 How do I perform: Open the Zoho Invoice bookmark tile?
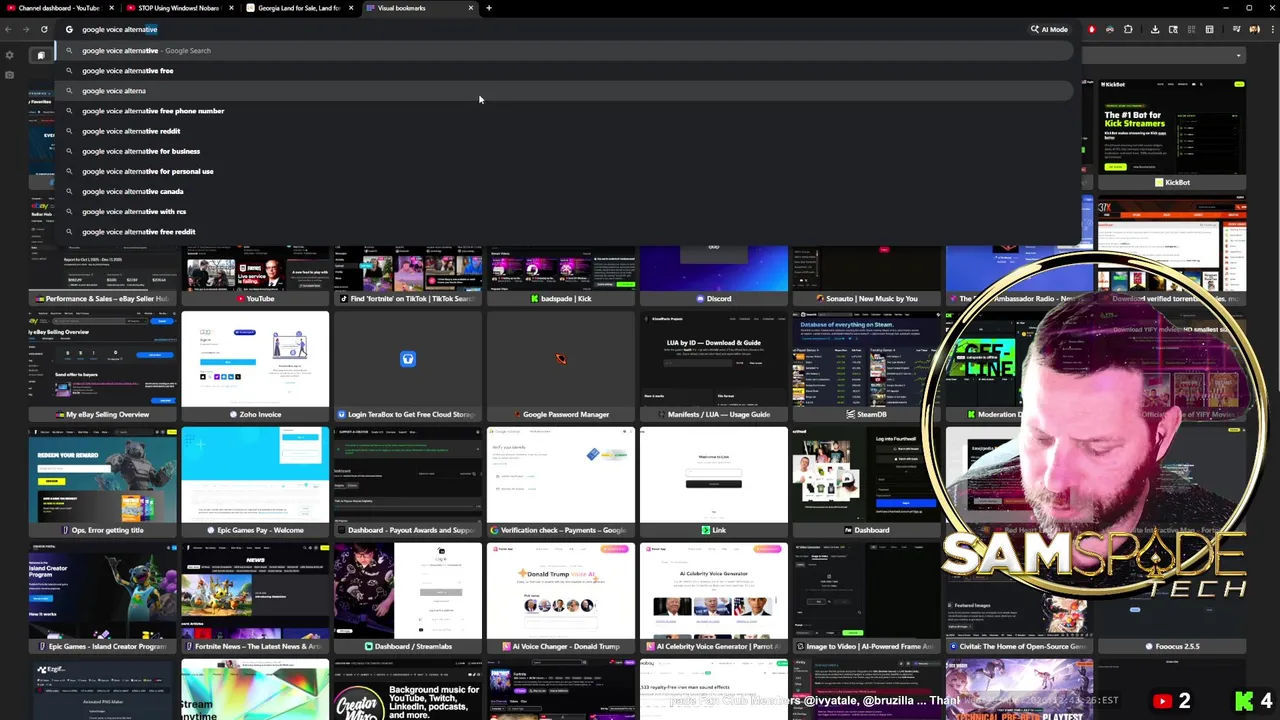[255, 366]
